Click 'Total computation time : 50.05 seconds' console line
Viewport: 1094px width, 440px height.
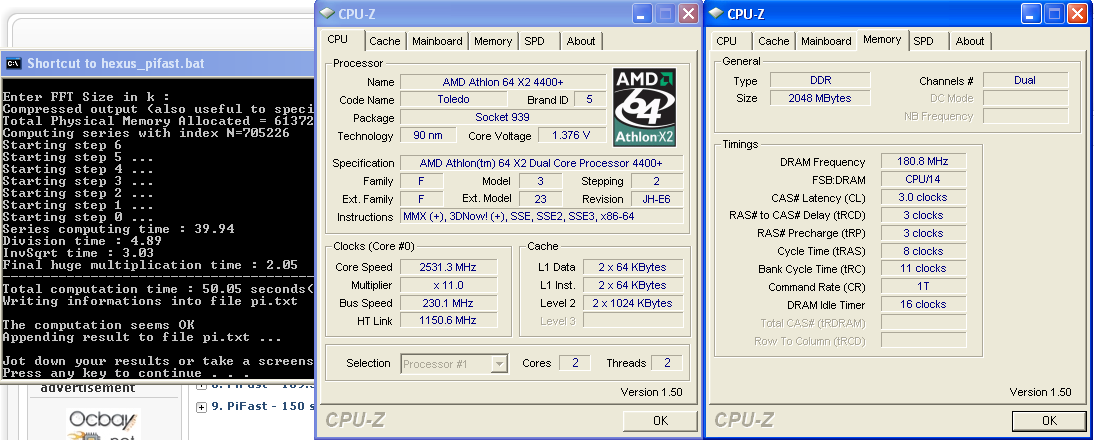pyautogui.click(x=158, y=289)
